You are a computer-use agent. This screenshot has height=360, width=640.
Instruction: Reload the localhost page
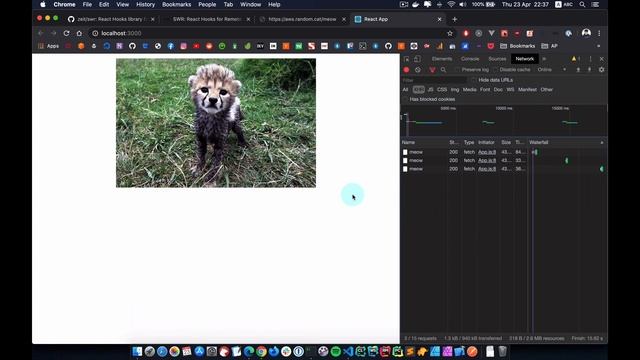[66, 33]
